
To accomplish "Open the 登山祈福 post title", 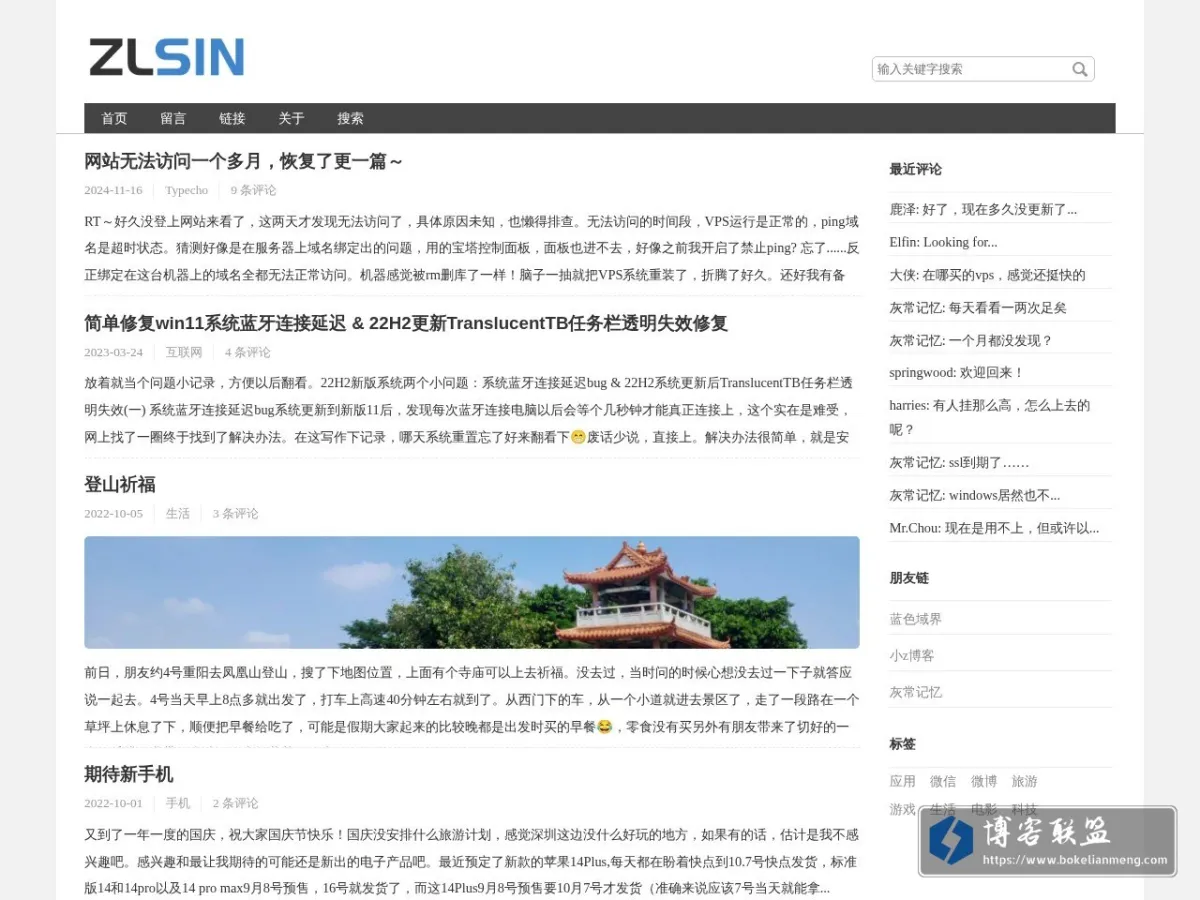I will [120, 485].
